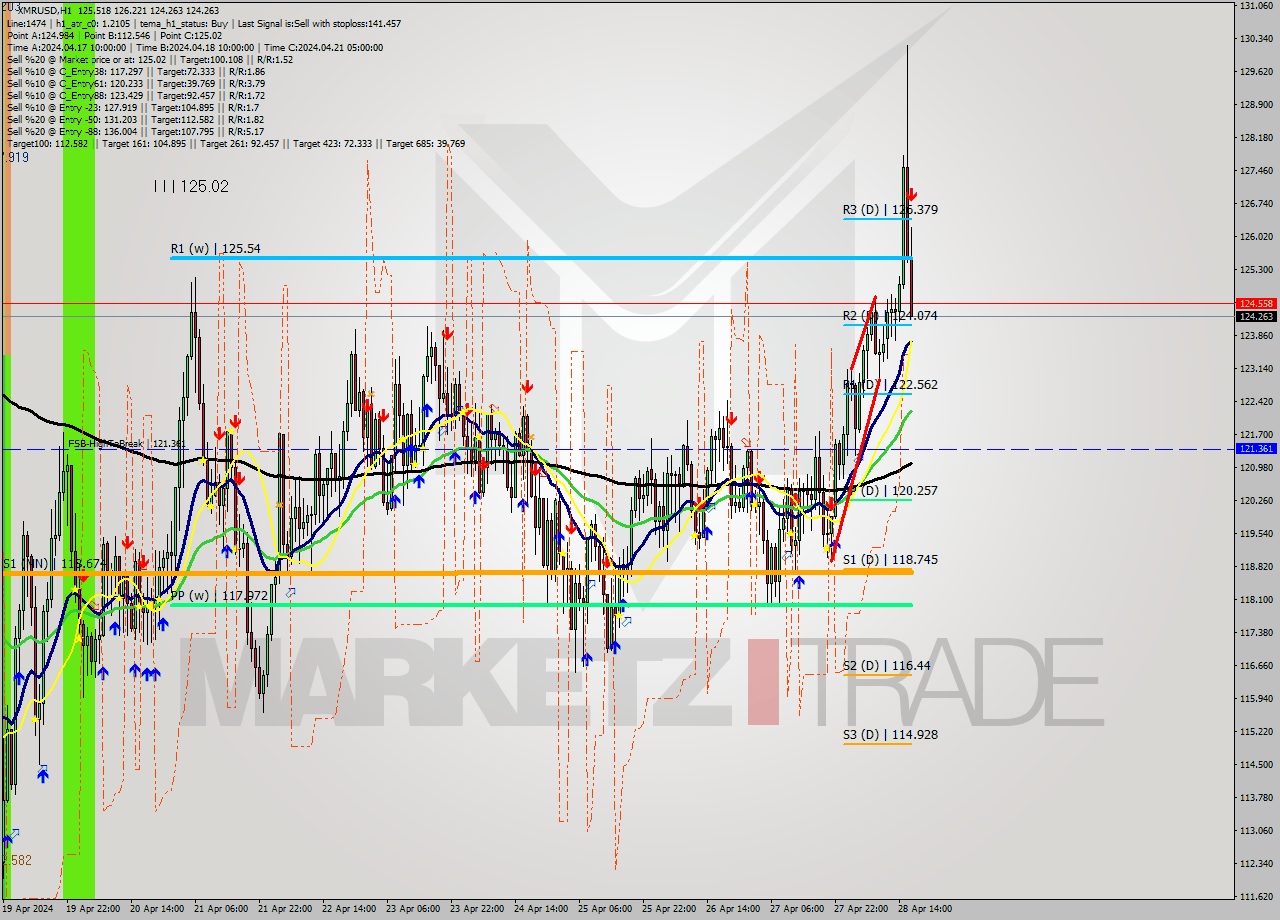Select the 'Last Signal is:Sell with stoploss:141.457' text
Screen dimensions: 1280x920
pyautogui.click(x=319, y=22)
